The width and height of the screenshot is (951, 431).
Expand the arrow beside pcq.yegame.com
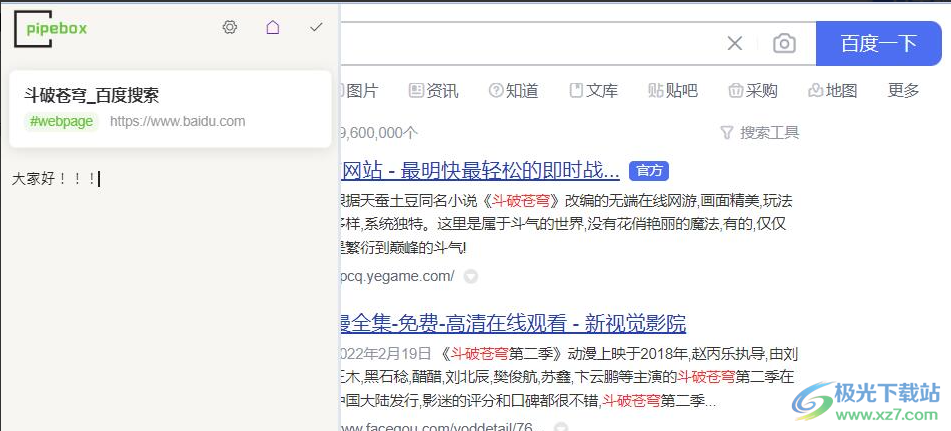pyautogui.click(x=471, y=276)
